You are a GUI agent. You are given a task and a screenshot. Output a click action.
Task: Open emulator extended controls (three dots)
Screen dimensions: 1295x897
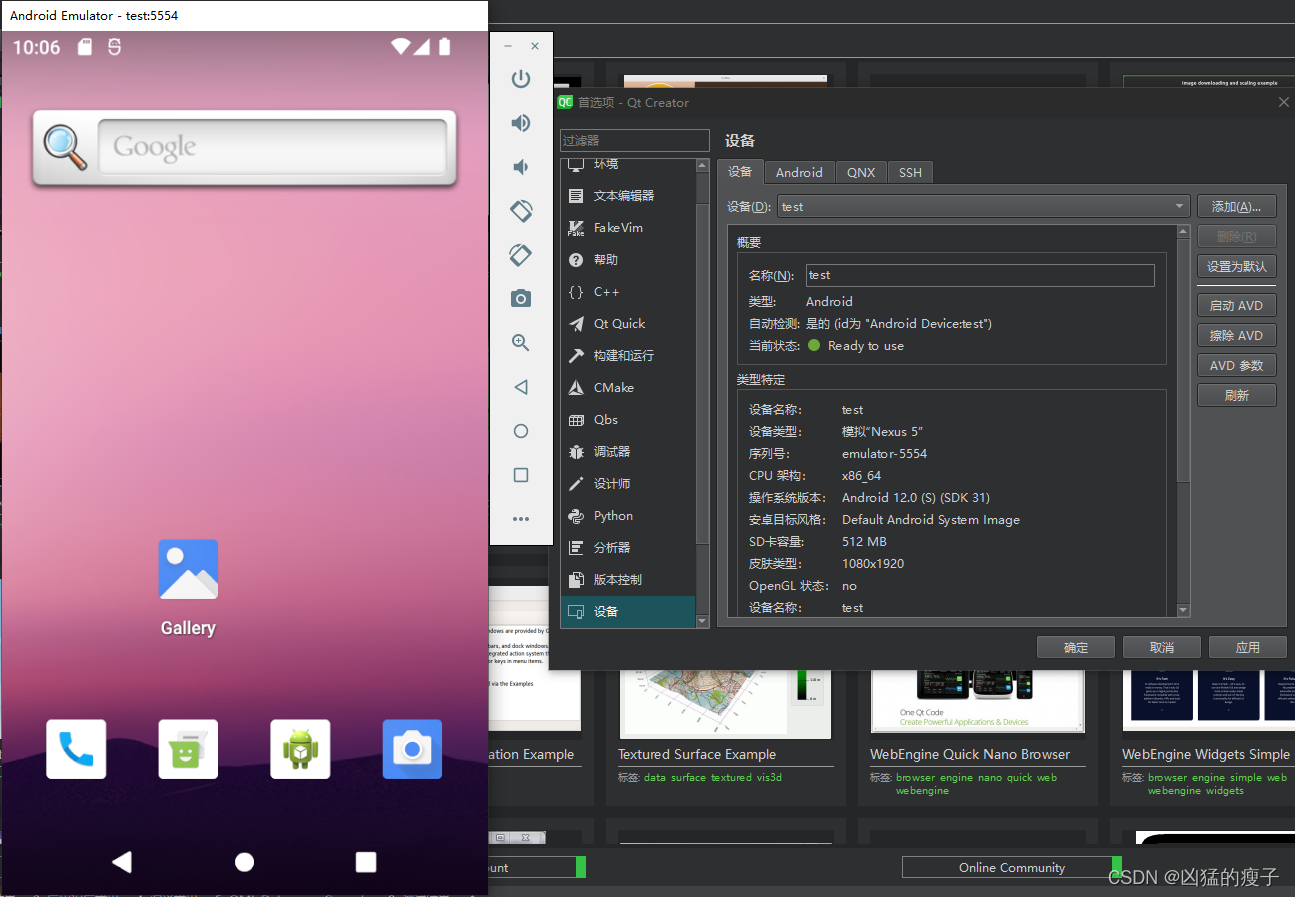tap(521, 519)
